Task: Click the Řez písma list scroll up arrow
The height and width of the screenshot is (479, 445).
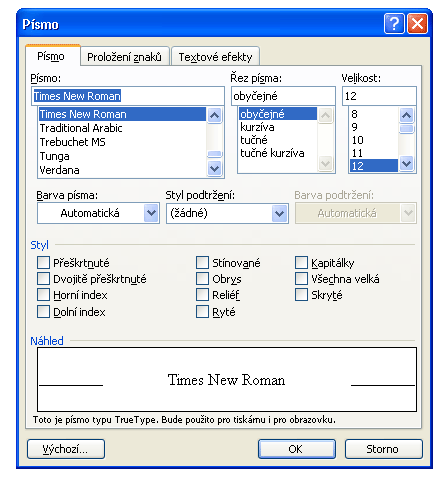Action: coord(325,116)
